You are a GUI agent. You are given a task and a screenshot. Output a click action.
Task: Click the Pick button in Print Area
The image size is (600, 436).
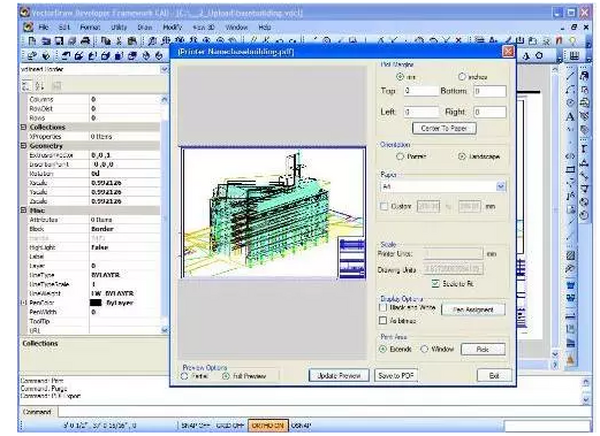pyautogui.click(x=483, y=349)
